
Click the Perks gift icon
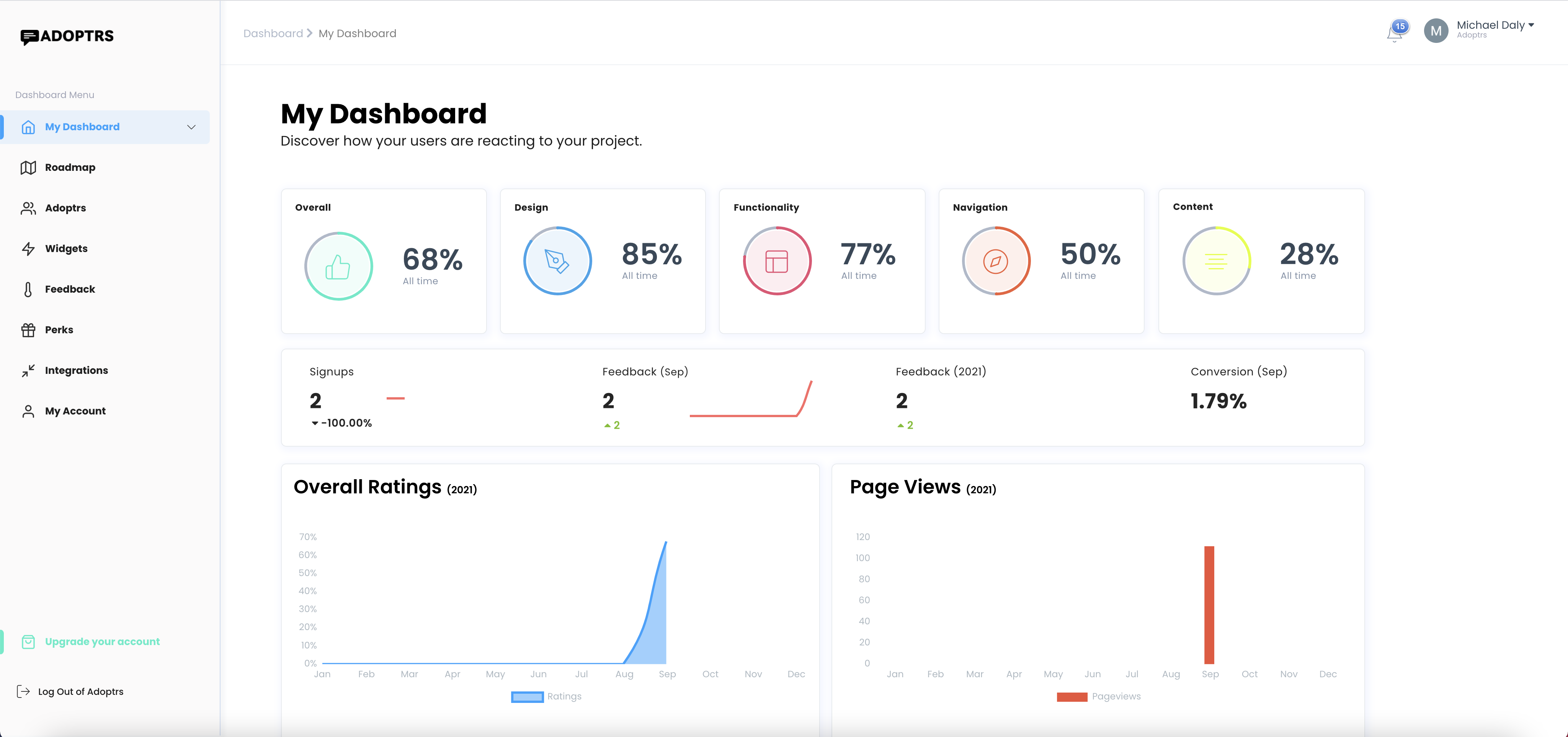(x=28, y=329)
